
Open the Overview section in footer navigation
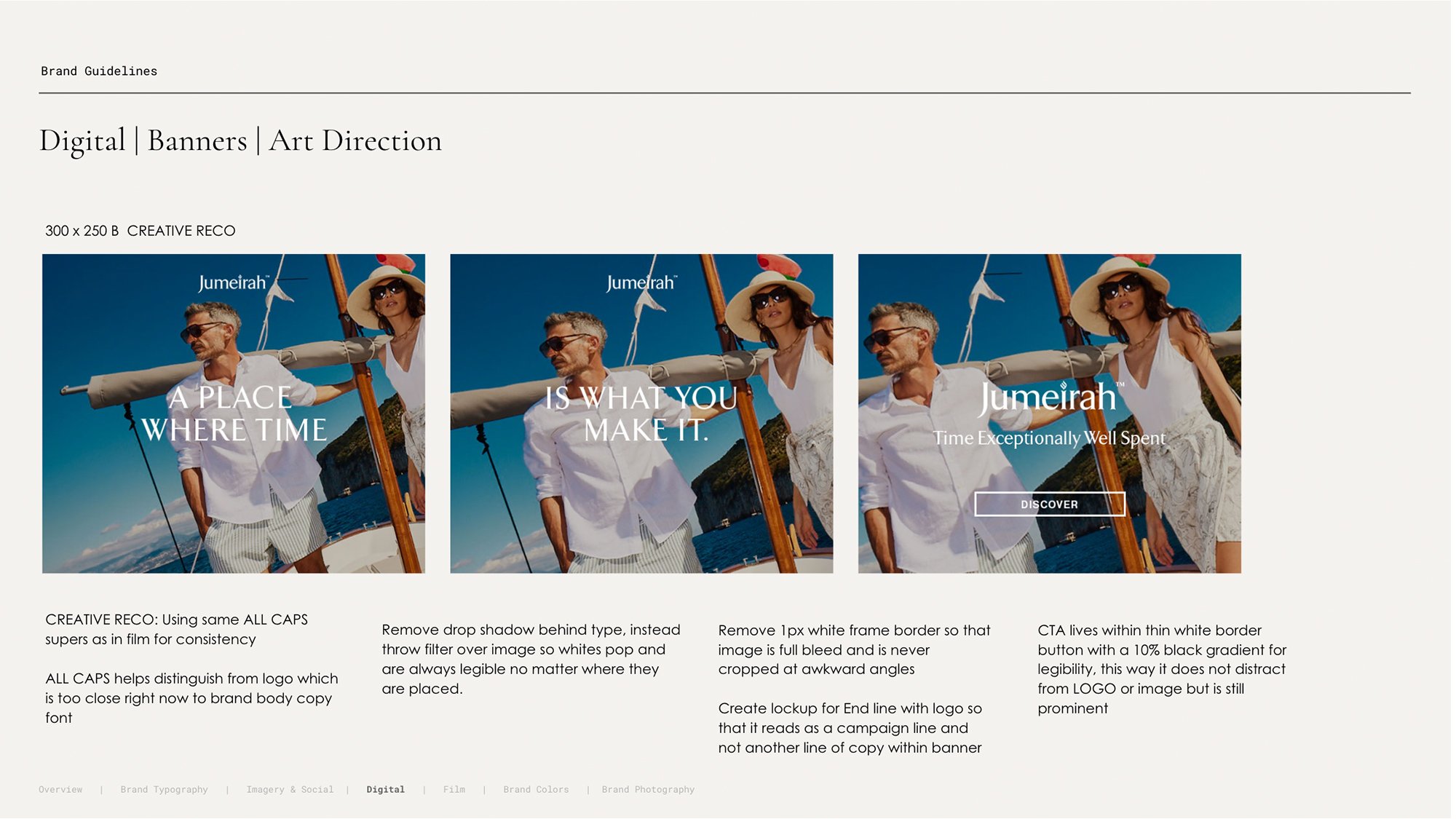tap(60, 789)
